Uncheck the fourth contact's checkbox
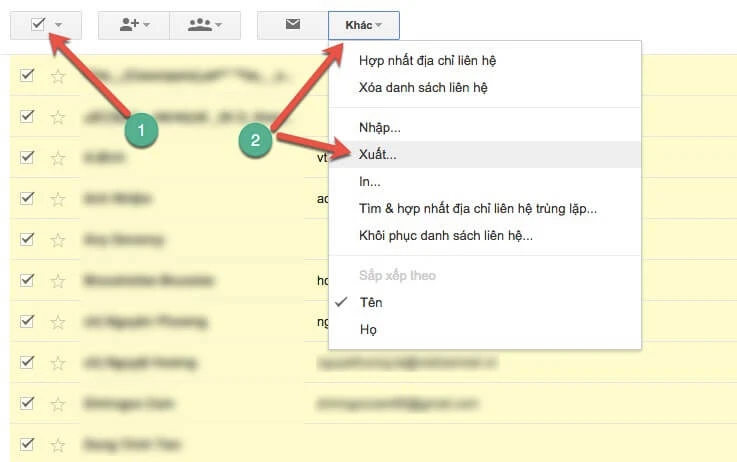This screenshot has width=737, height=462. pos(27,198)
